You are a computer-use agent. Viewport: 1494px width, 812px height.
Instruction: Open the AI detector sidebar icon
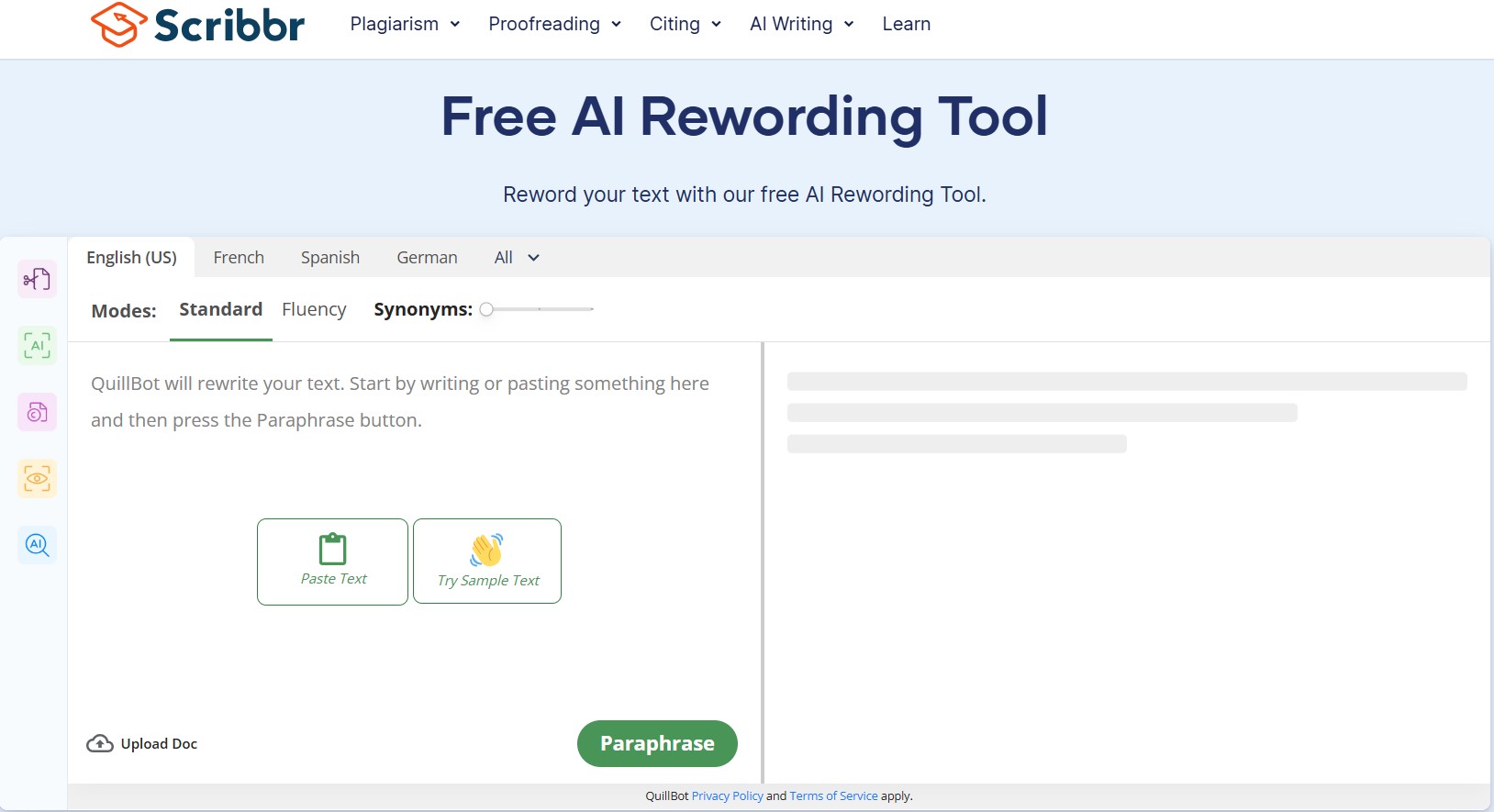tap(38, 346)
